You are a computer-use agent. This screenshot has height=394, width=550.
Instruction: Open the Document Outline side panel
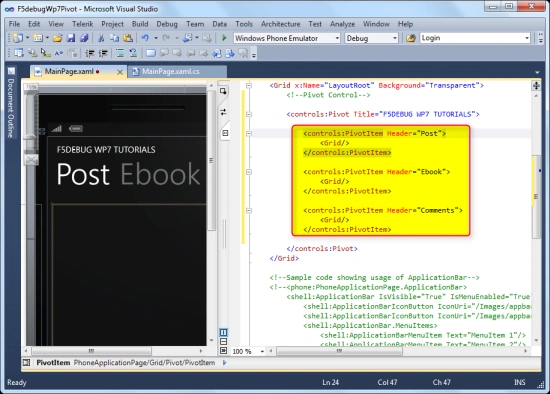pos(11,102)
